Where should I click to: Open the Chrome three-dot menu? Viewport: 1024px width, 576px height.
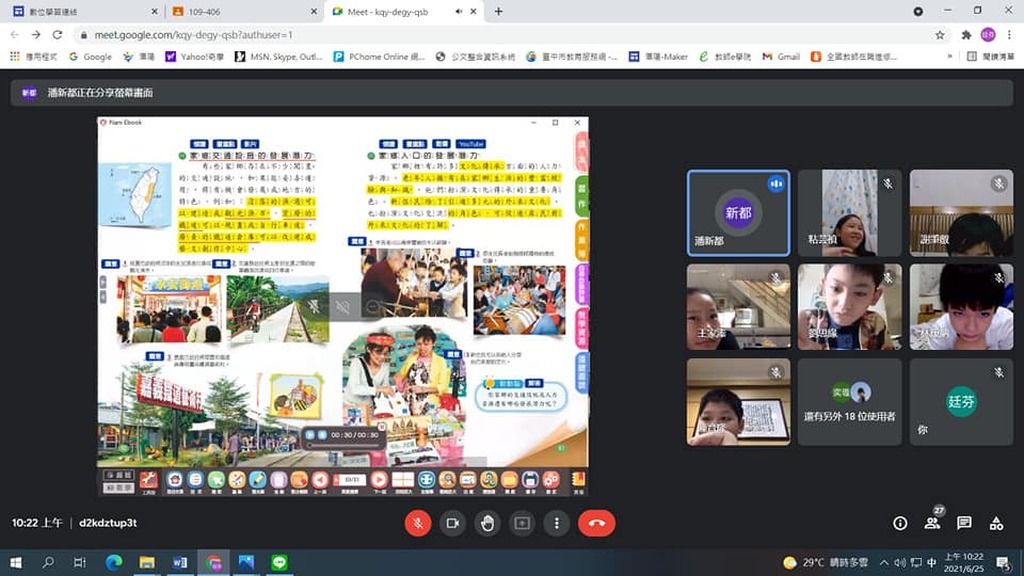coord(1009,35)
